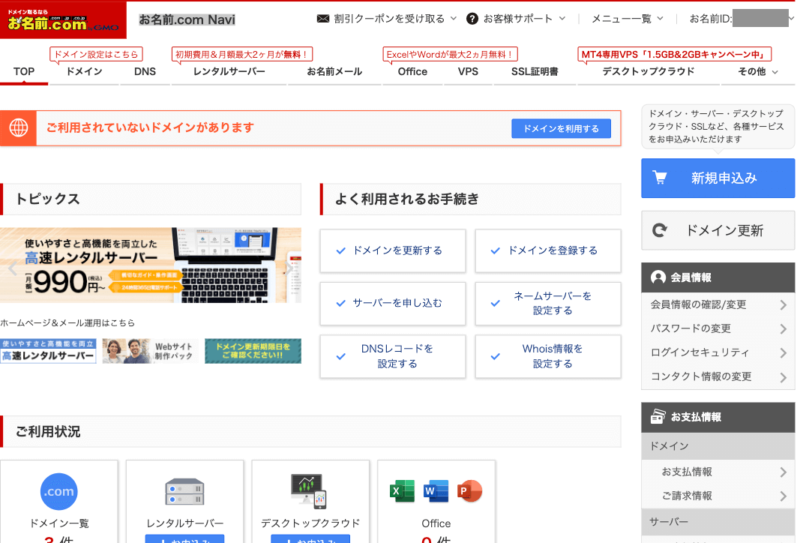The height and width of the screenshot is (543, 800).
Task: Select the TOP tab
Action: [x=24, y=72]
